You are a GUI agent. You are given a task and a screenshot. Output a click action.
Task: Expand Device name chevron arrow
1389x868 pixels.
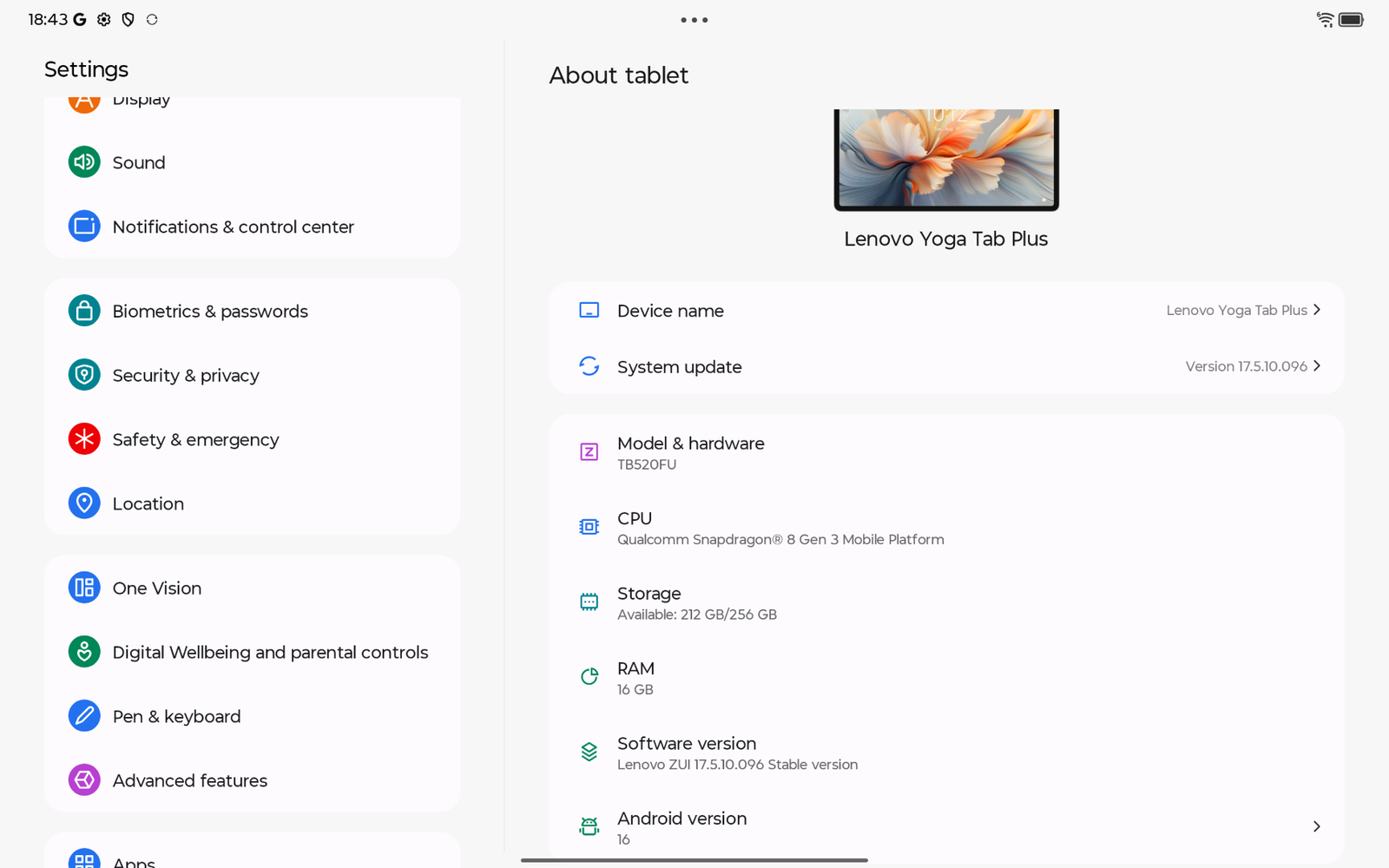(1317, 310)
